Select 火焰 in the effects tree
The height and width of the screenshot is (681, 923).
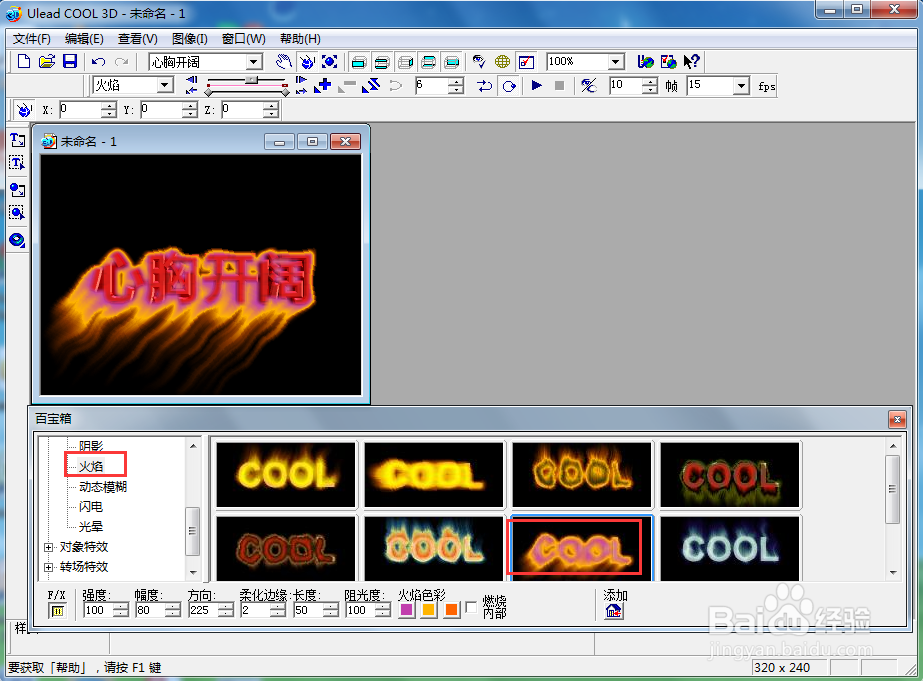tap(91, 466)
